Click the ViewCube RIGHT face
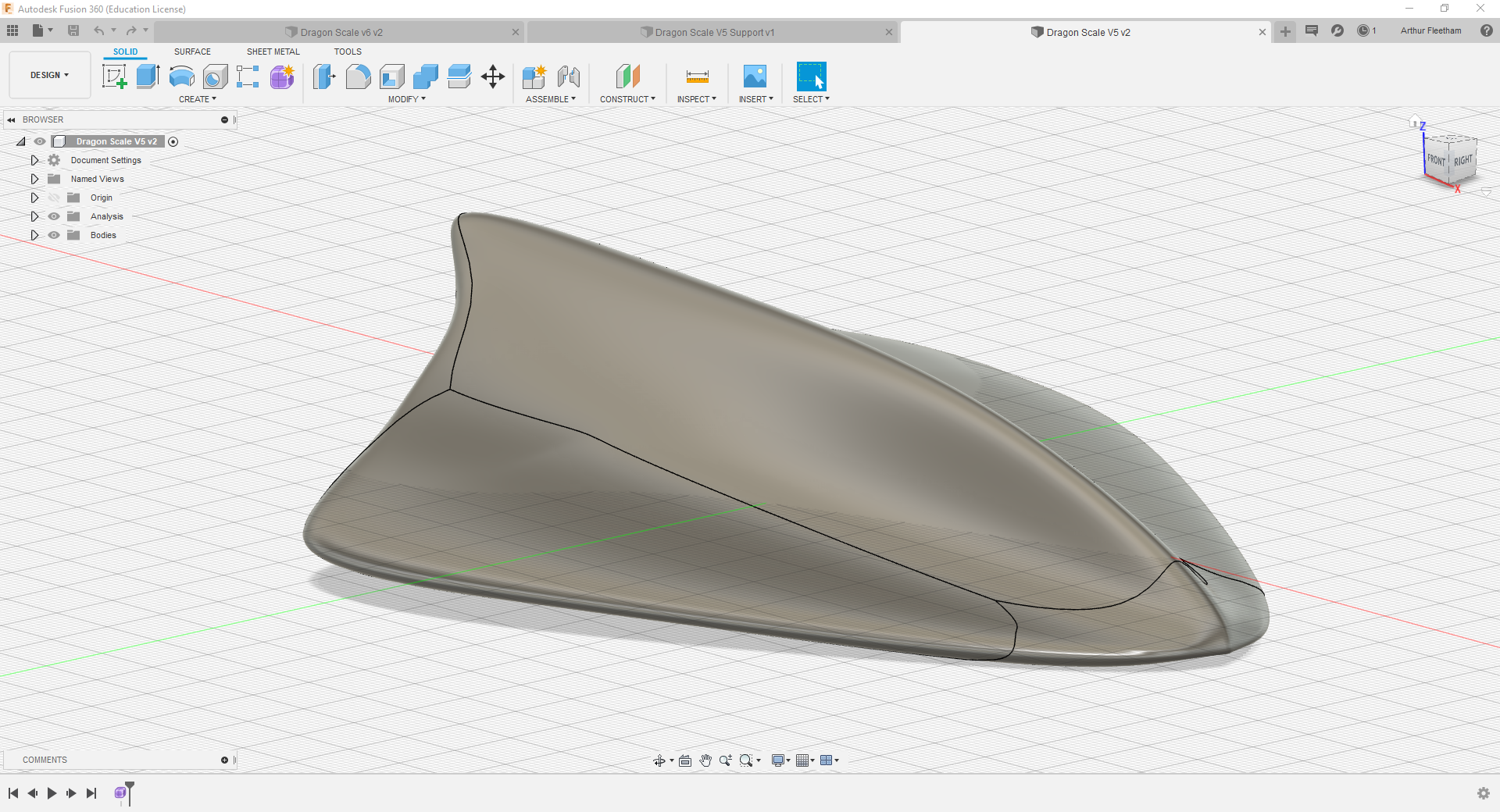The width and height of the screenshot is (1500, 812). (1463, 160)
